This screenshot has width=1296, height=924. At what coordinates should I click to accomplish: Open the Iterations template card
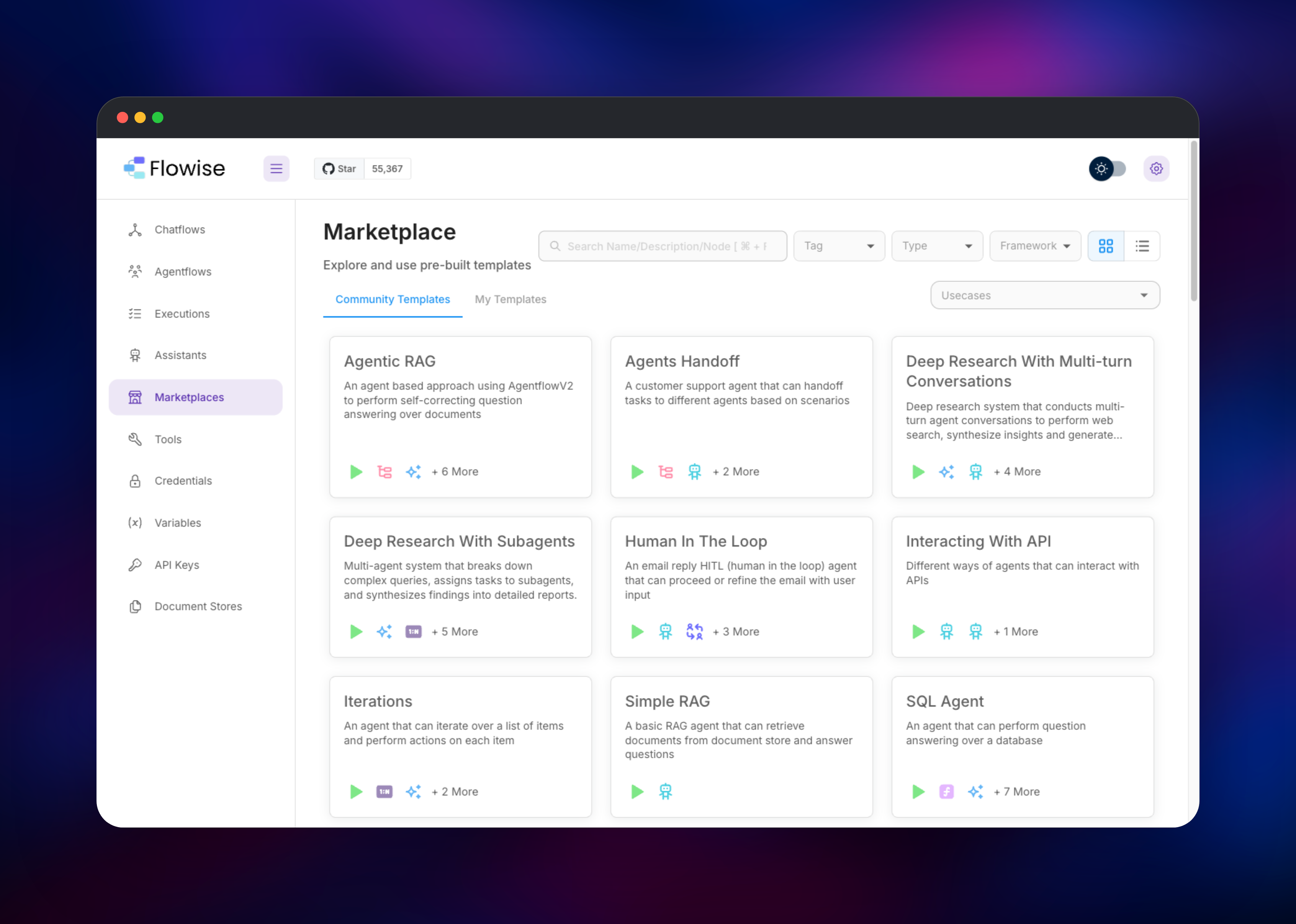tap(460, 746)
